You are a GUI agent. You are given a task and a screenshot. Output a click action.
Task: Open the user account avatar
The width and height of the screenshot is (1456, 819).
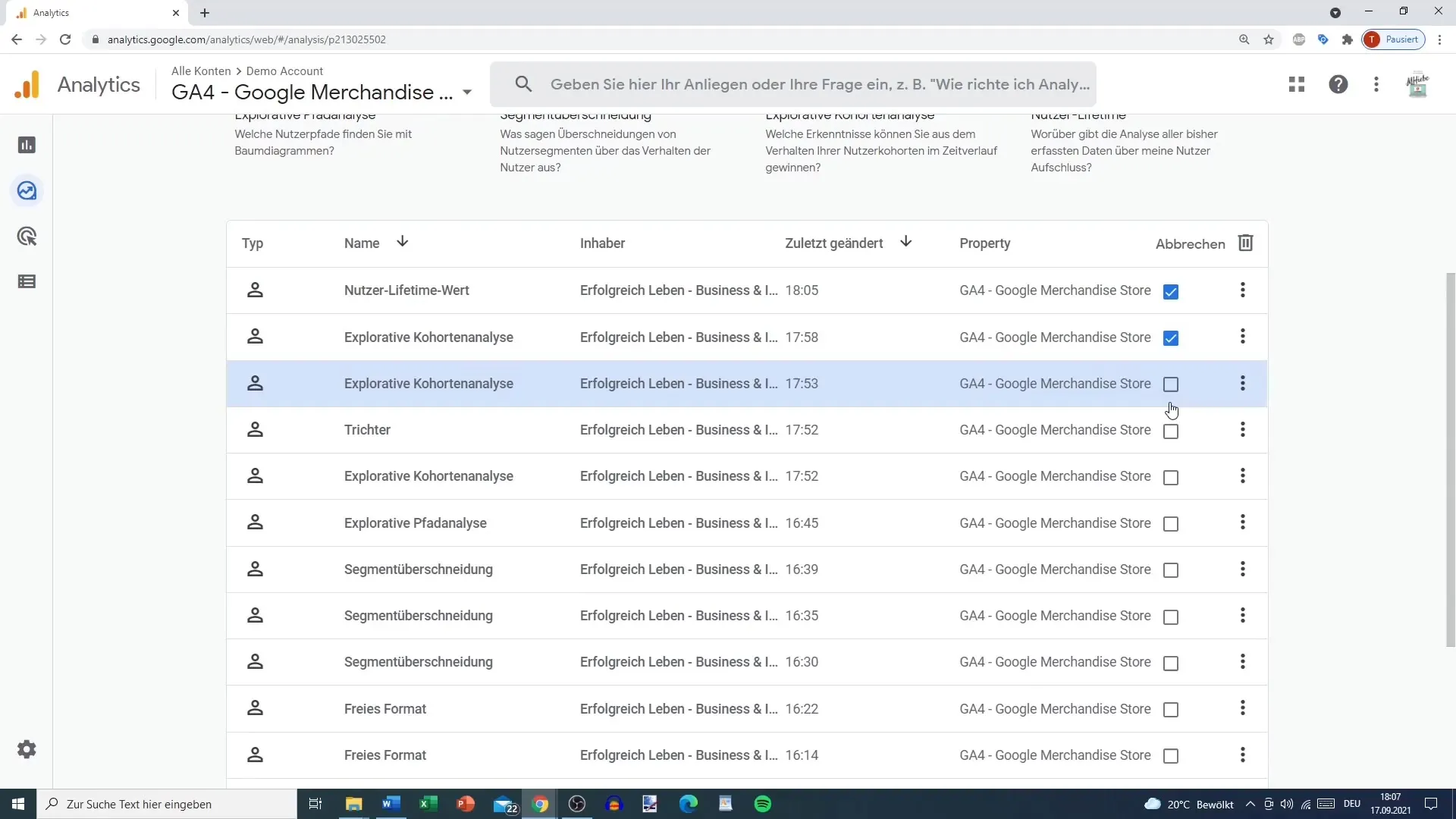(1417, 84)
